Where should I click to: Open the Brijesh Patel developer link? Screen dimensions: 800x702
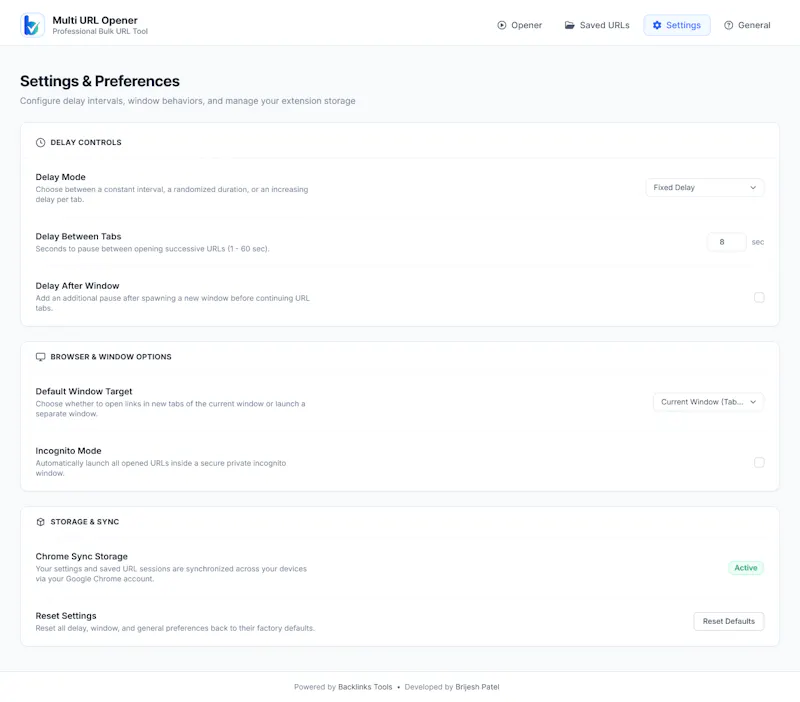coord(477,687)
